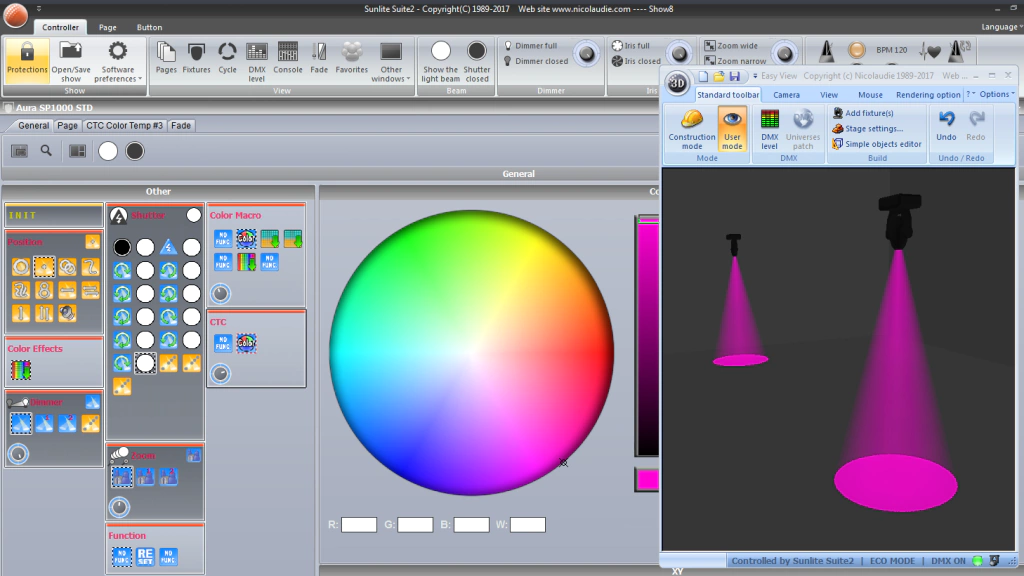The width and height of the screenshot is (1024, 576).
Task: Show the Pages view
Action: [x=166, y=59]
